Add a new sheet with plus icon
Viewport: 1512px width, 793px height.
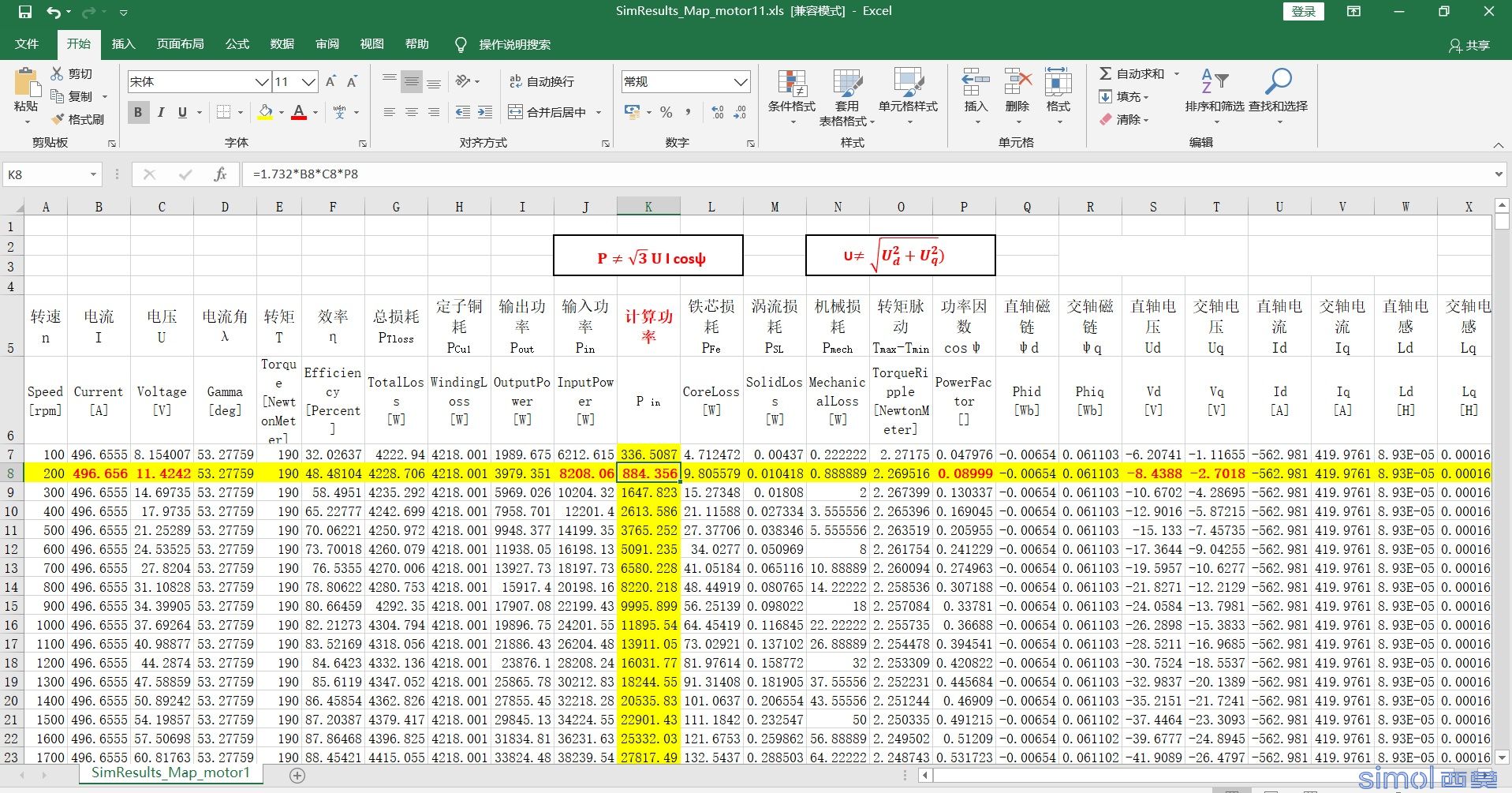297,776
